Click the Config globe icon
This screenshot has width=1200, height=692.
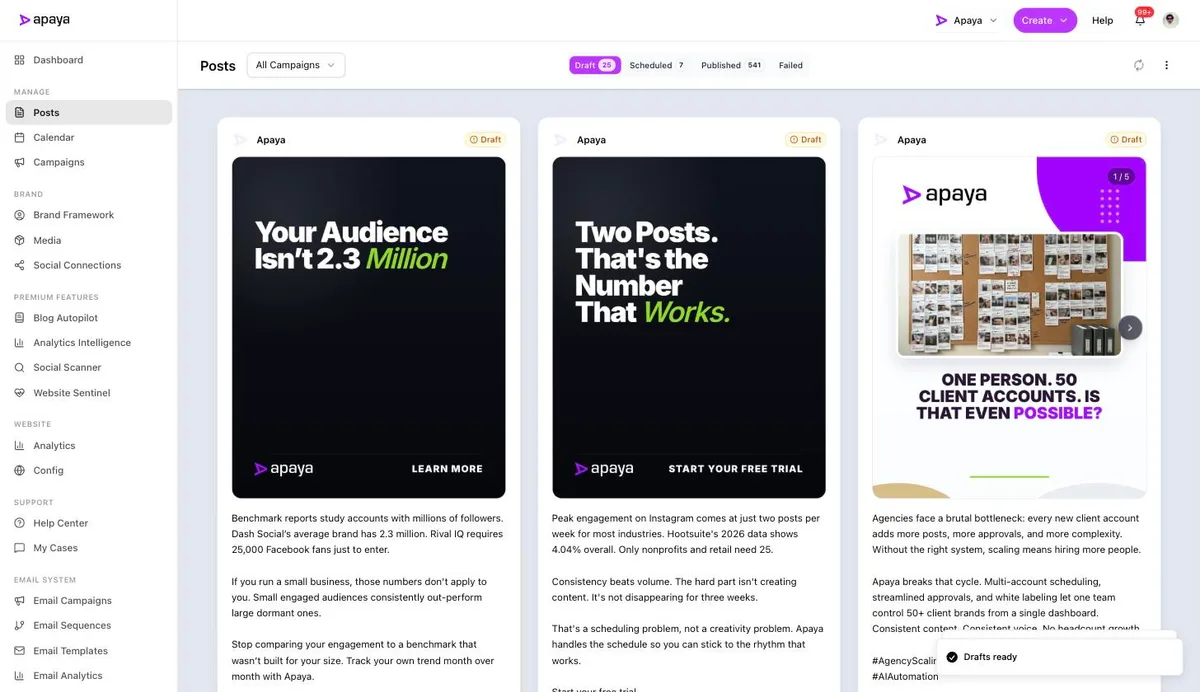pyautogui.click(x=19, y=470)
